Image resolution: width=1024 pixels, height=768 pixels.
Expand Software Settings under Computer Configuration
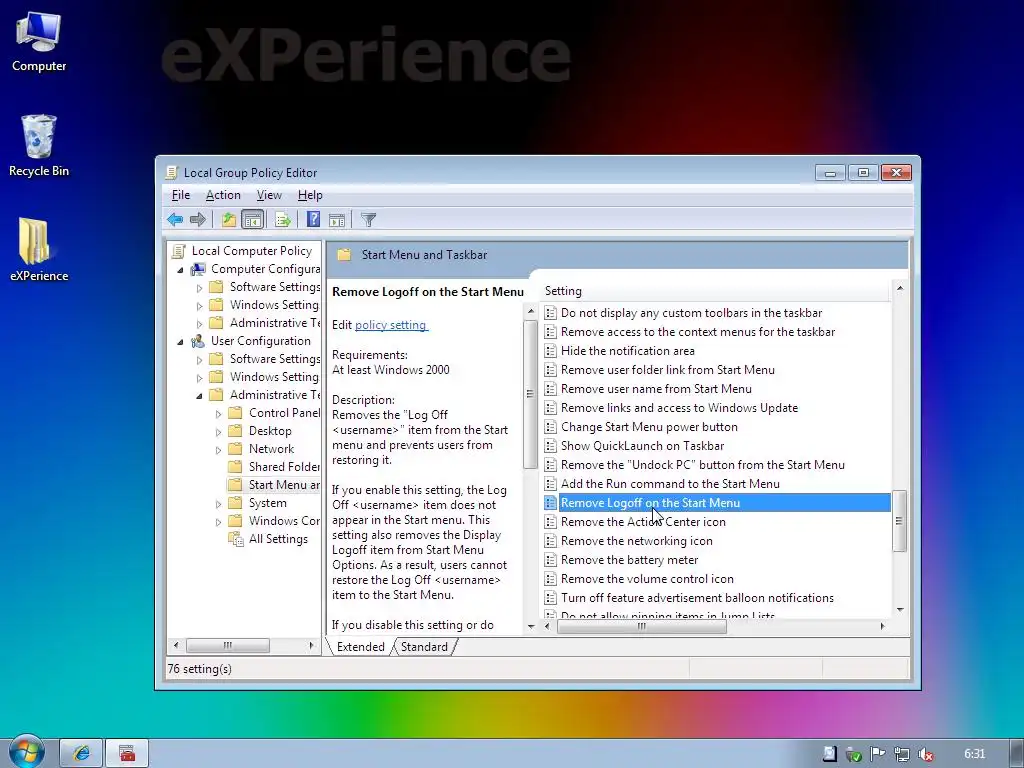[199, 287]
